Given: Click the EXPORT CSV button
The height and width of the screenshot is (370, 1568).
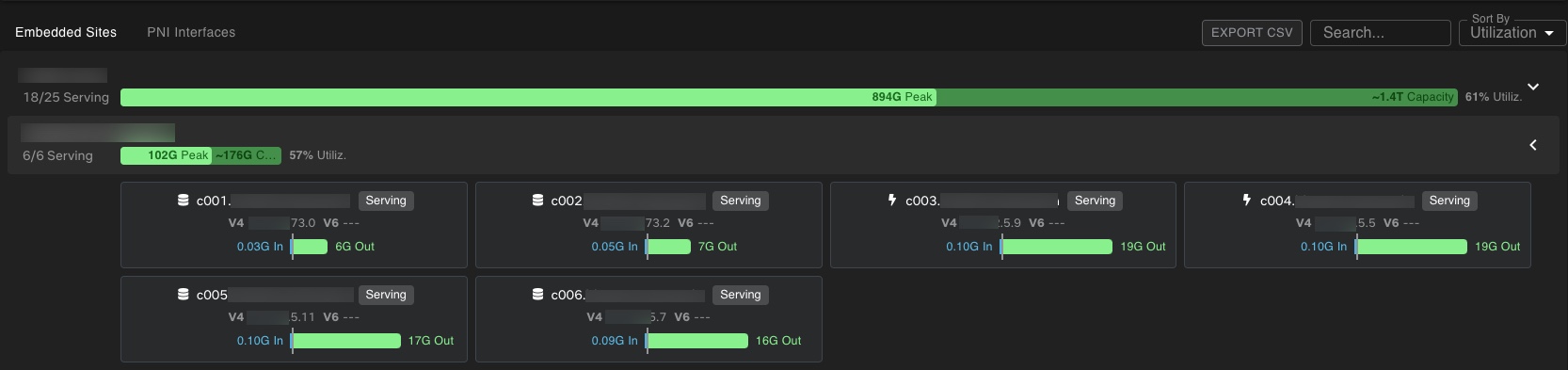Looking at the screenshot, I should [x=1252, y=33].
